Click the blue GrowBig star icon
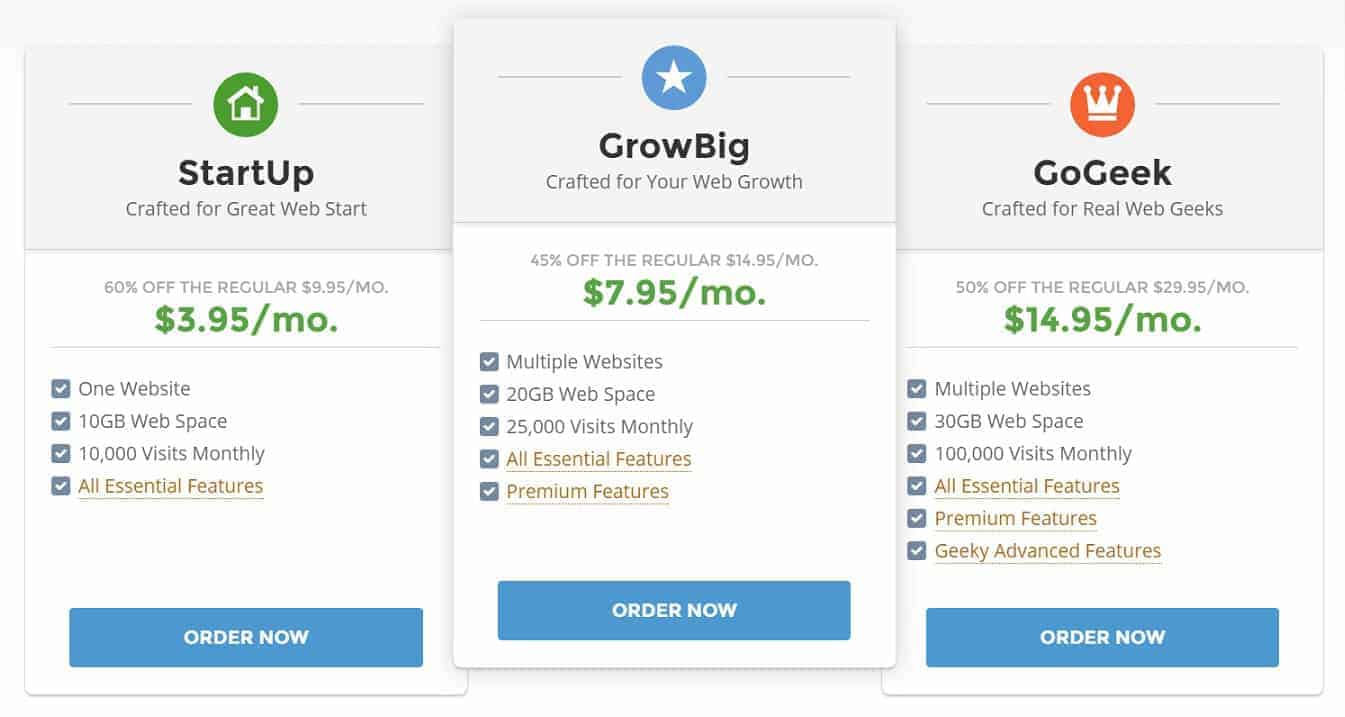The width and height of the screenshot is (1345, 717). 674,77
